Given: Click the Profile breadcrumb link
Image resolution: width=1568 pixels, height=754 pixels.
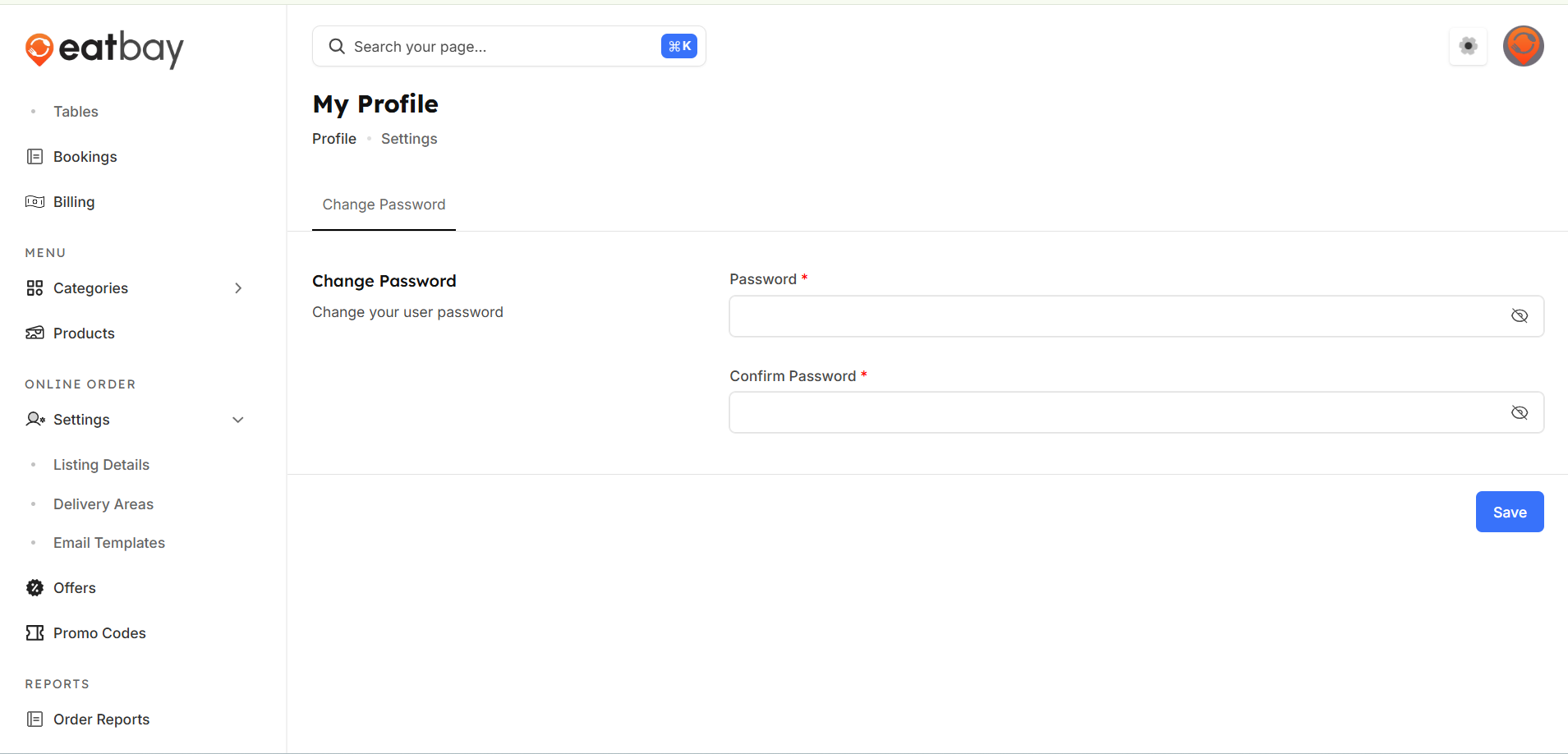Looking at the screenshot, I should (333, 139).
